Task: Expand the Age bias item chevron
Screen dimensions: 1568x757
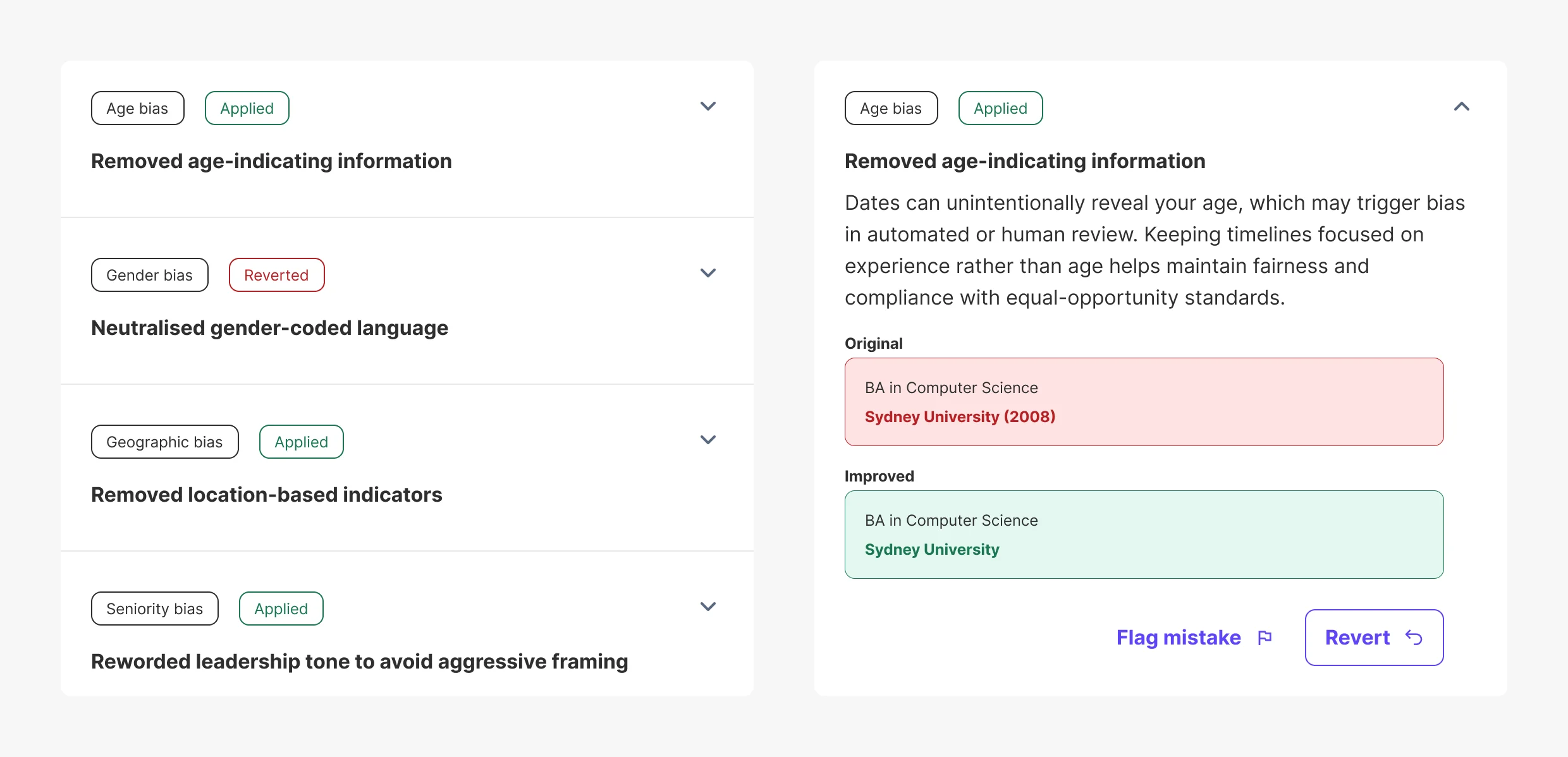Action: pos(707,106)
